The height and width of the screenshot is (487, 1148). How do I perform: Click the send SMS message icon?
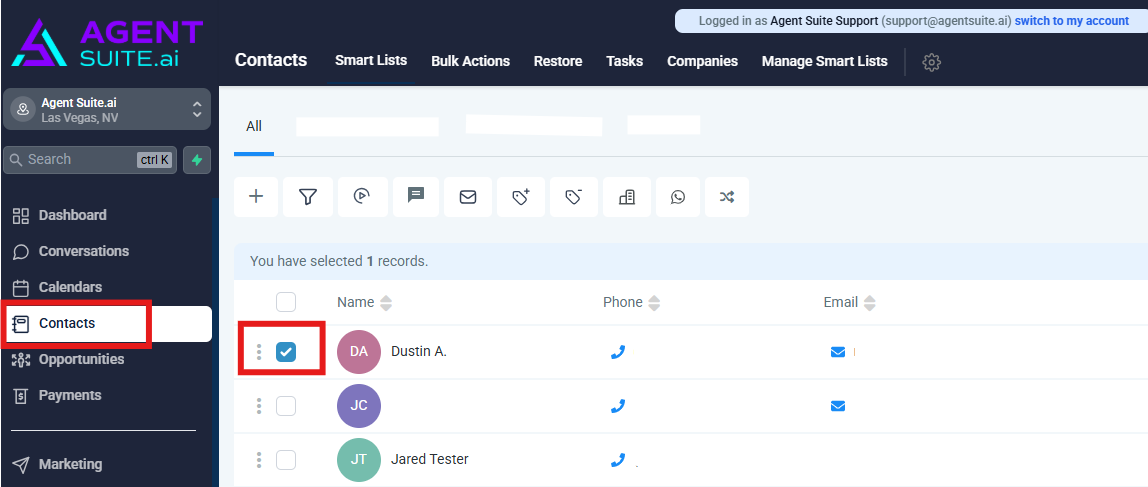(416, 196)
